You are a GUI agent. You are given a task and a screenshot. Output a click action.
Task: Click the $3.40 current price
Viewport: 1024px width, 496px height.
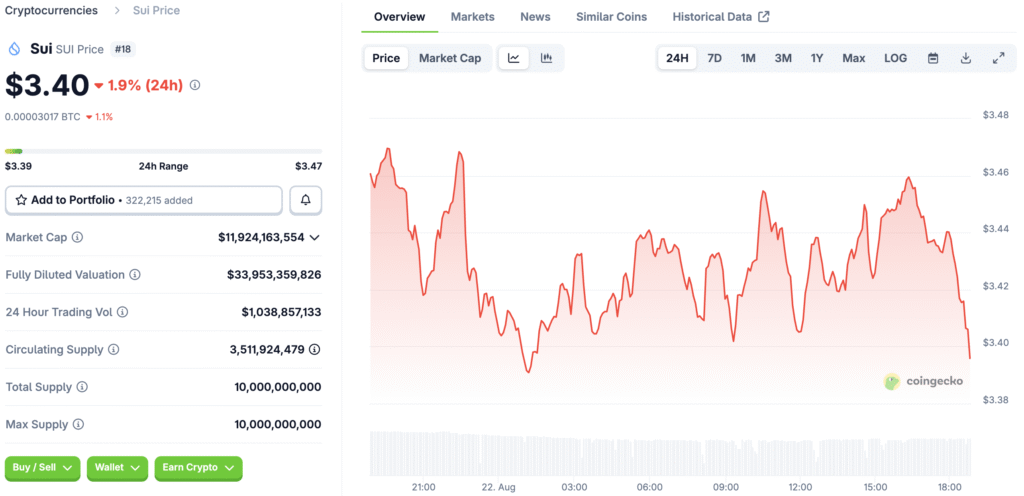(47, 85)
